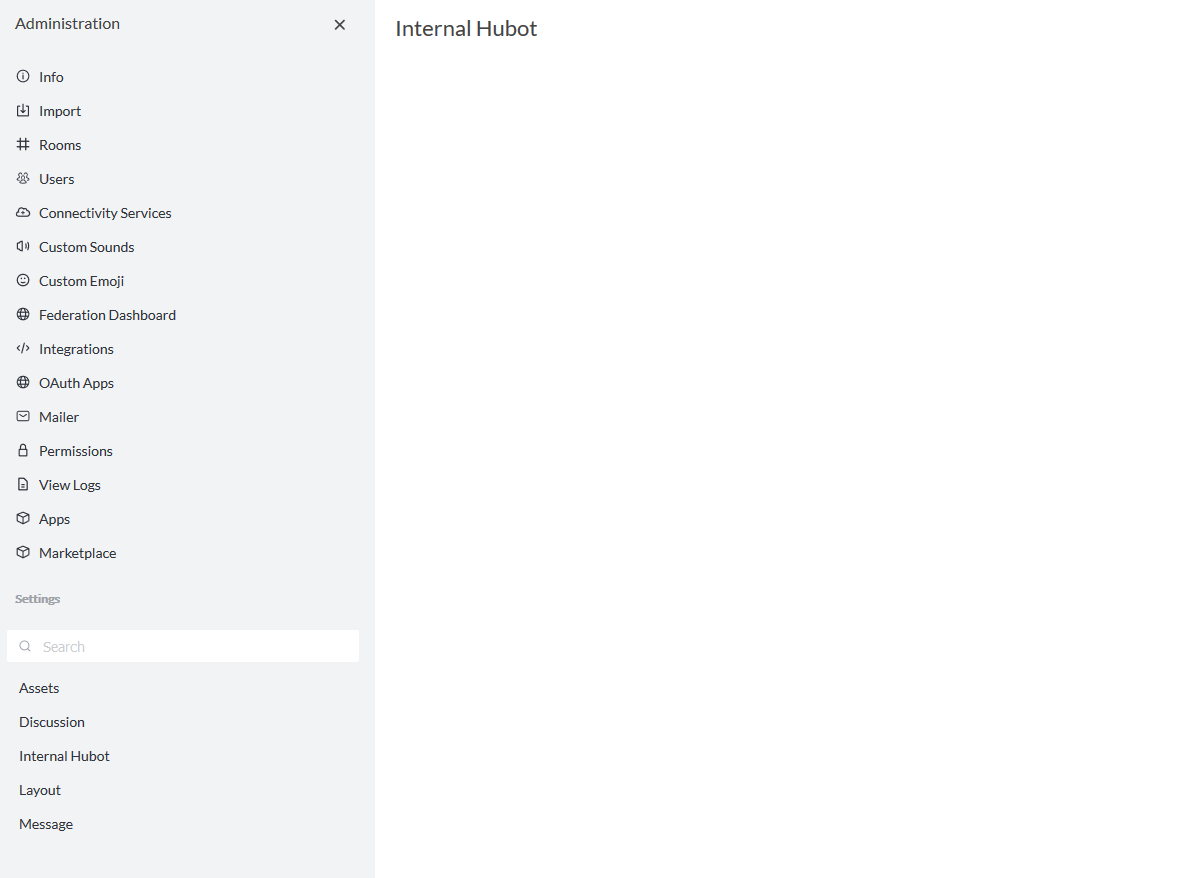Open Assets settings
The image size is (1185, 878).
[39, 687]
